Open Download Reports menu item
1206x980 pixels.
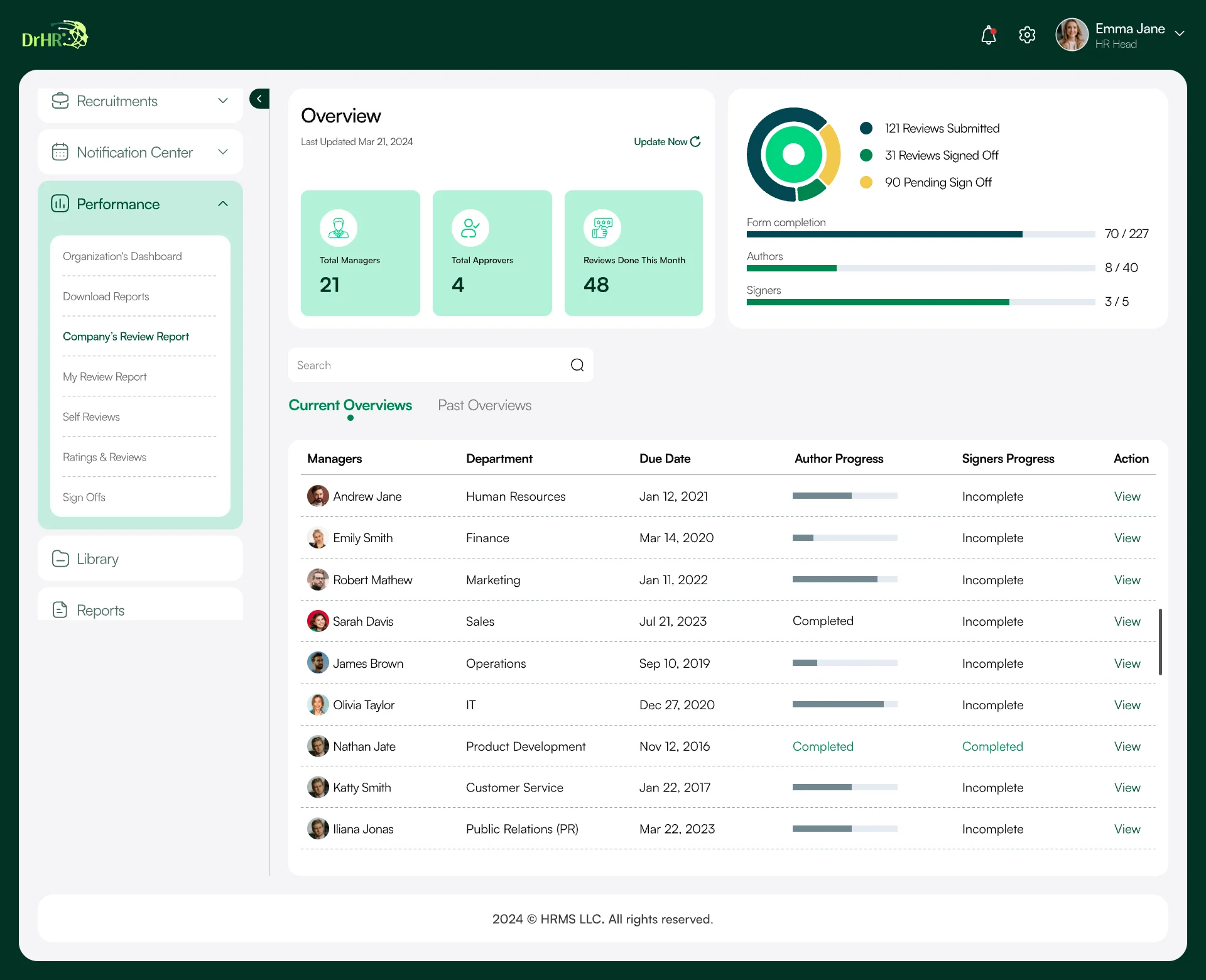106,297
